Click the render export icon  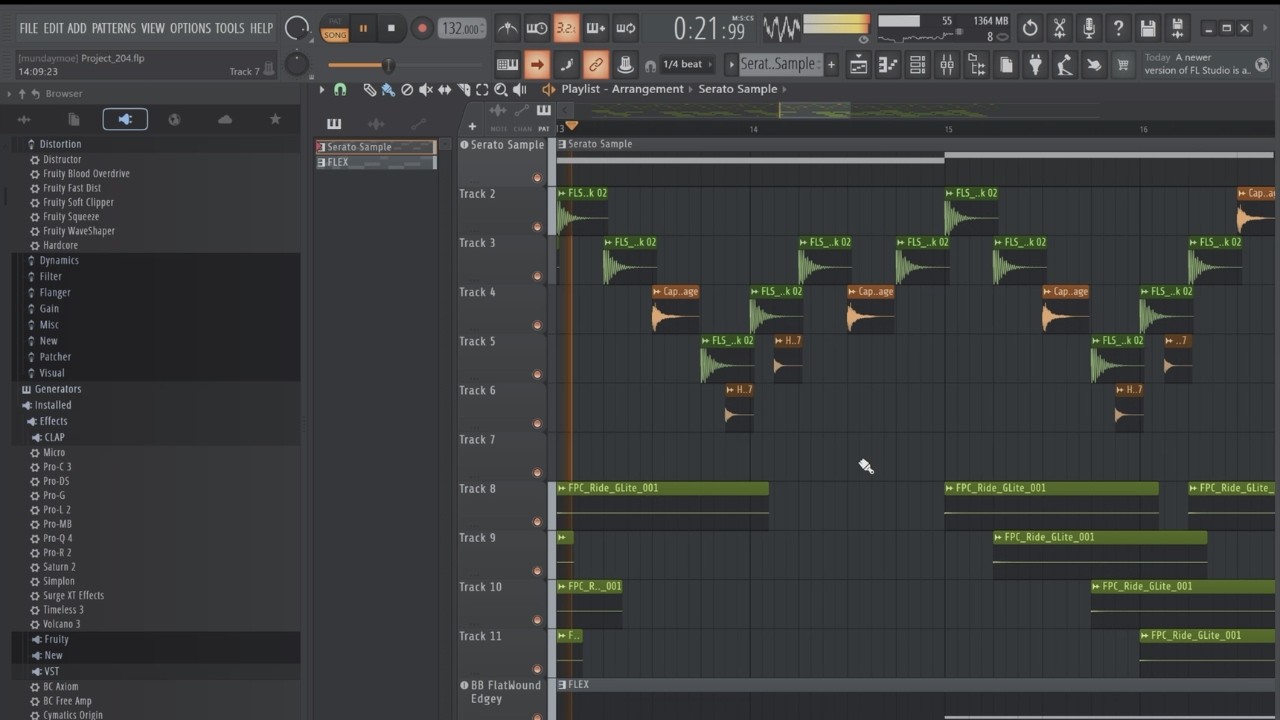click(1178, 28)
